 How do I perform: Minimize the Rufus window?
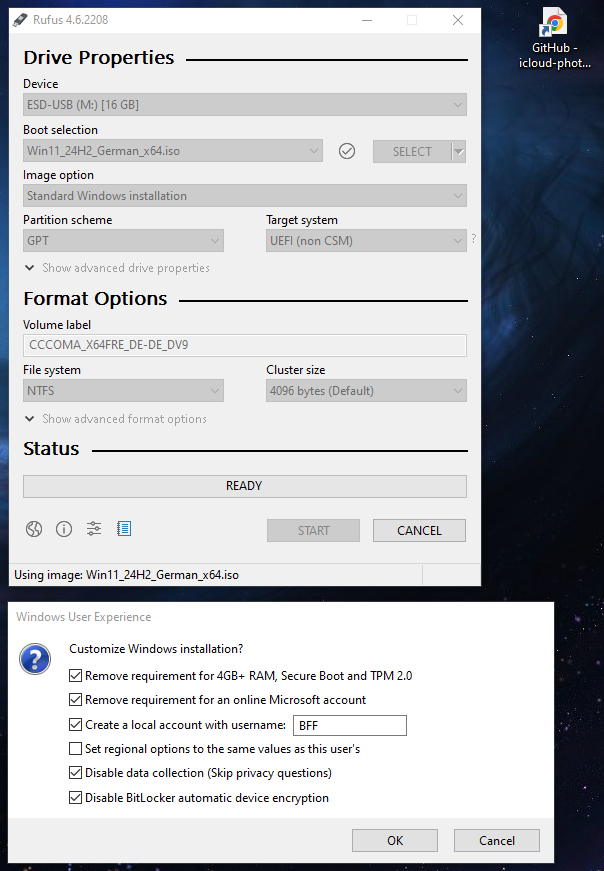[x=367, y=20]
